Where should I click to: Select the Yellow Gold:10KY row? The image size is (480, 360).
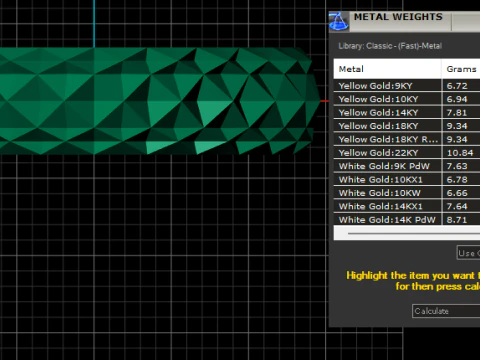pos(407,99)
